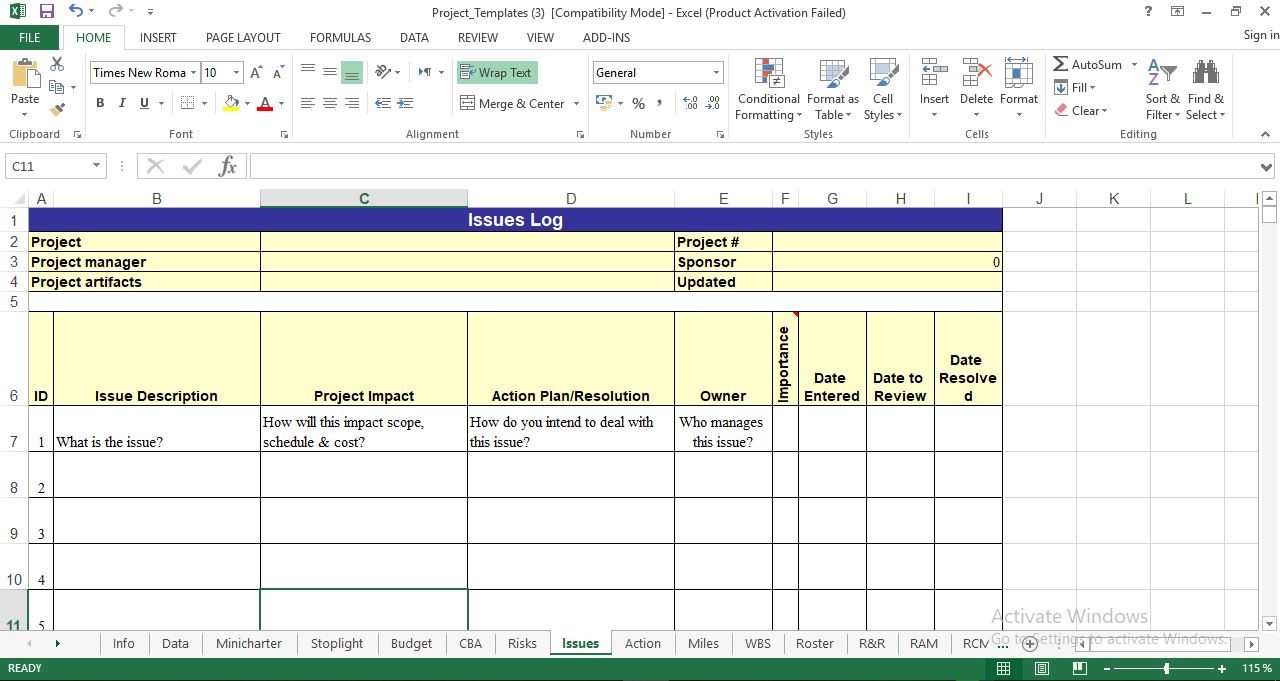The height and width of the screenshot is (681, 1280).
Task: Open the Font Color swatch menu
Action: (x=281, y=103)
